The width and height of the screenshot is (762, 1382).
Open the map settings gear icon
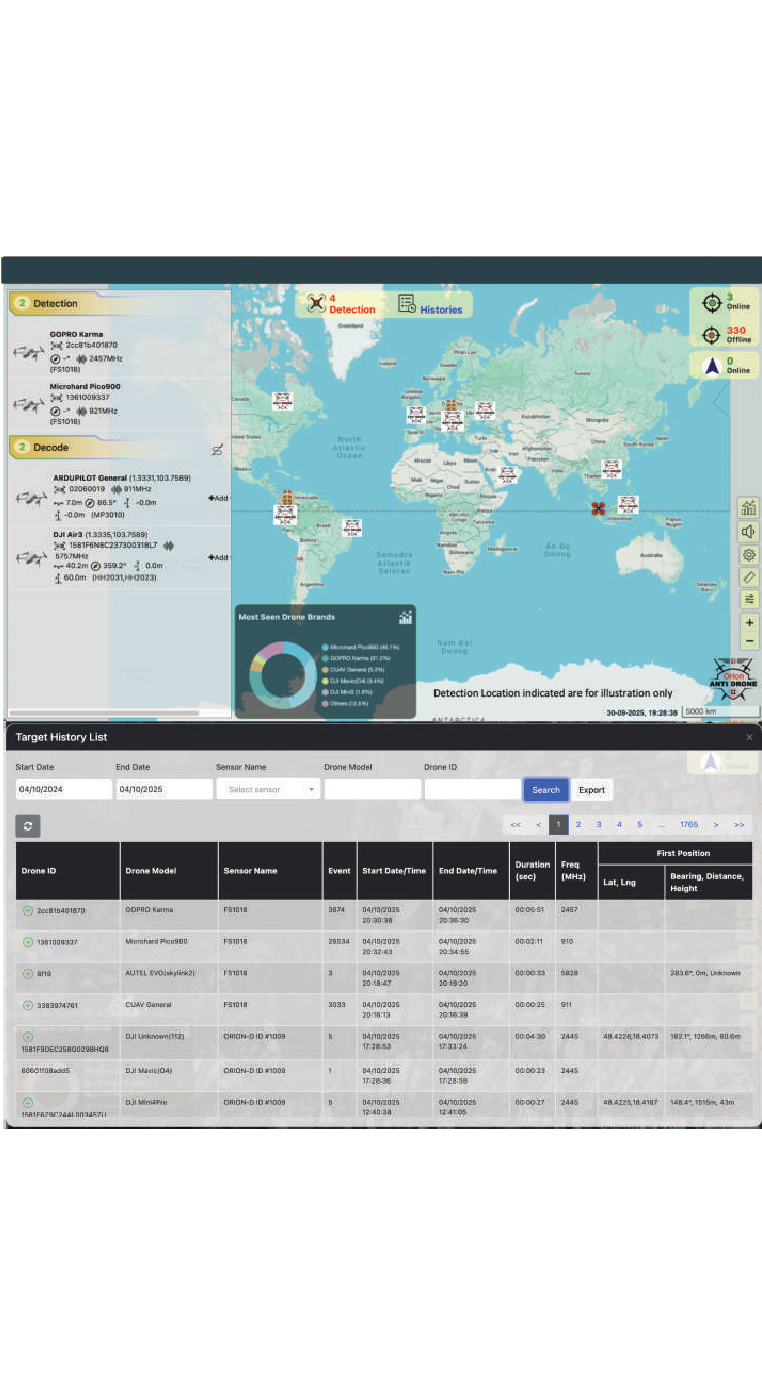tap(749, 554)
